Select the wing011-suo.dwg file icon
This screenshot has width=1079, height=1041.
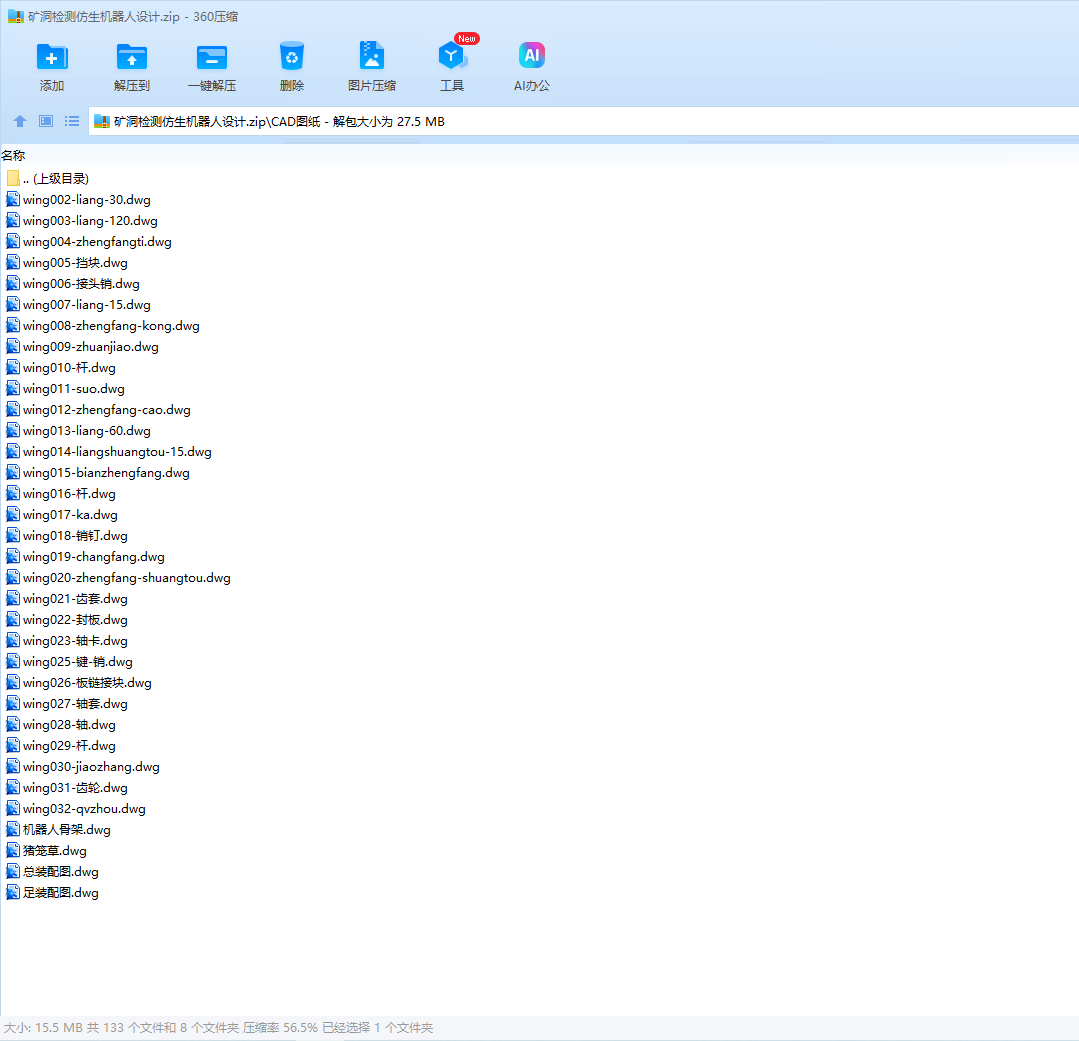(13, 389)
